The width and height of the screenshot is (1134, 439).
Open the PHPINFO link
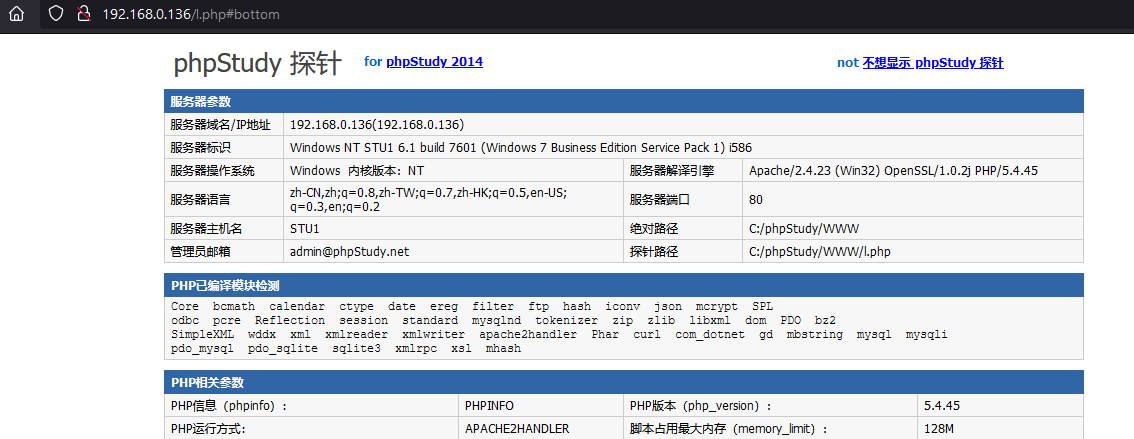coord(490,406)
